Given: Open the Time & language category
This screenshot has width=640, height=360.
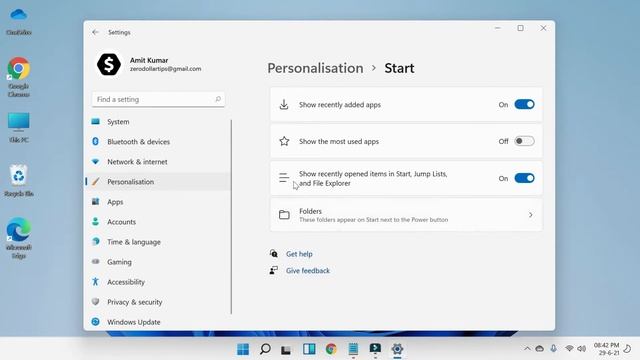Looking at the screenshot, I should click(134, 242).
